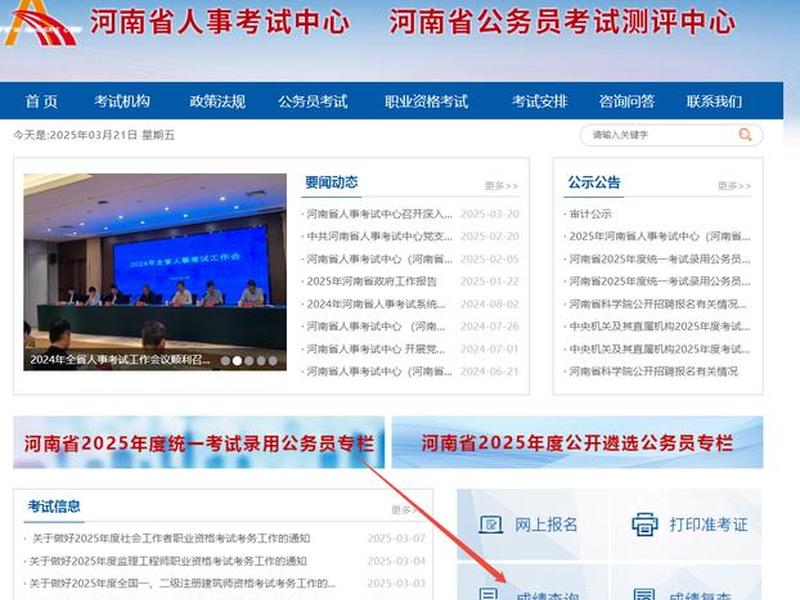The height and width of the screenshot is (600, 800).
Task: Open 河南省2025年度统一考试录用公务员专栏 banner
Action: coord(199,442)
